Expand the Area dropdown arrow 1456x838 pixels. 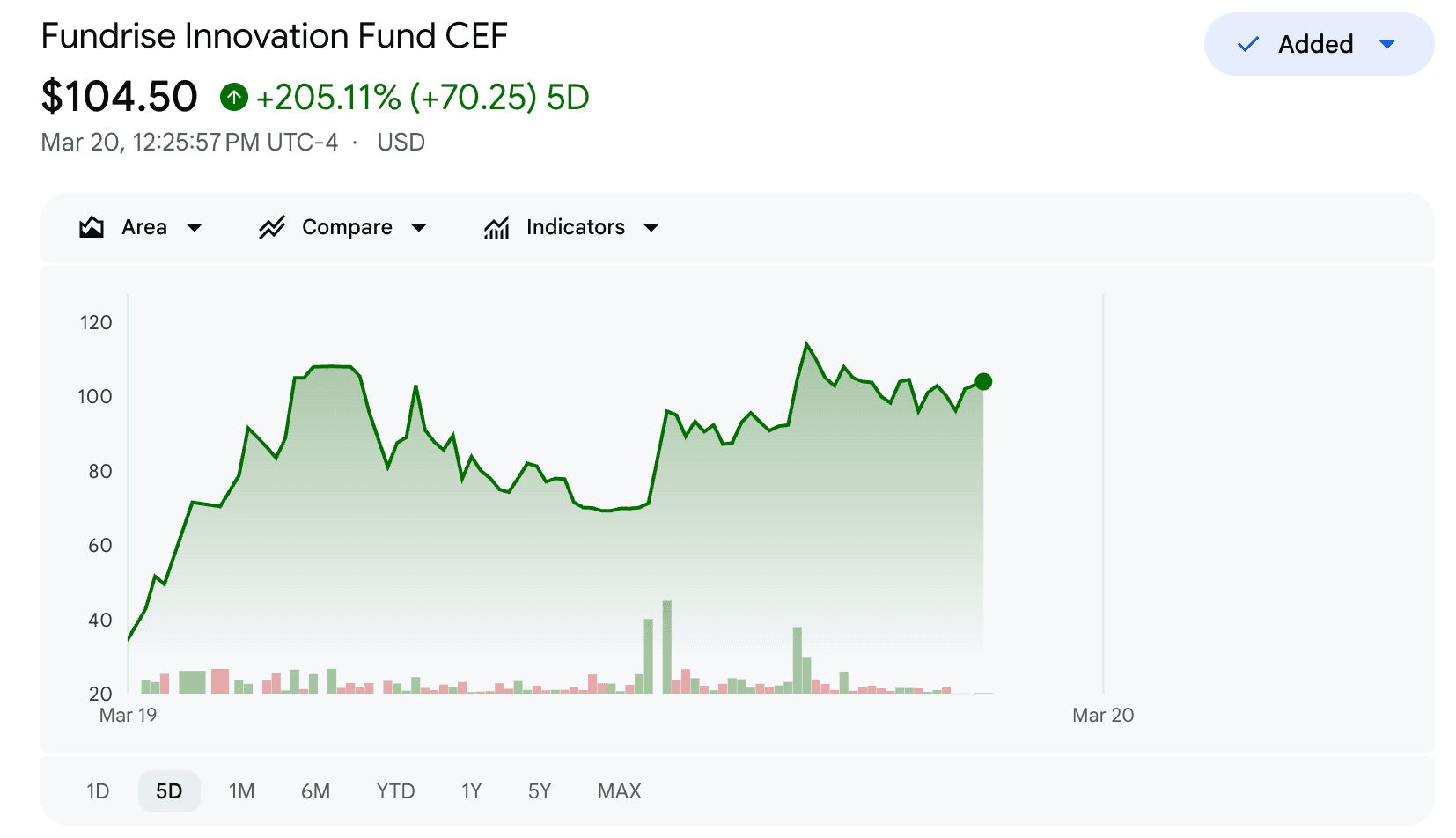pos(195,228)
